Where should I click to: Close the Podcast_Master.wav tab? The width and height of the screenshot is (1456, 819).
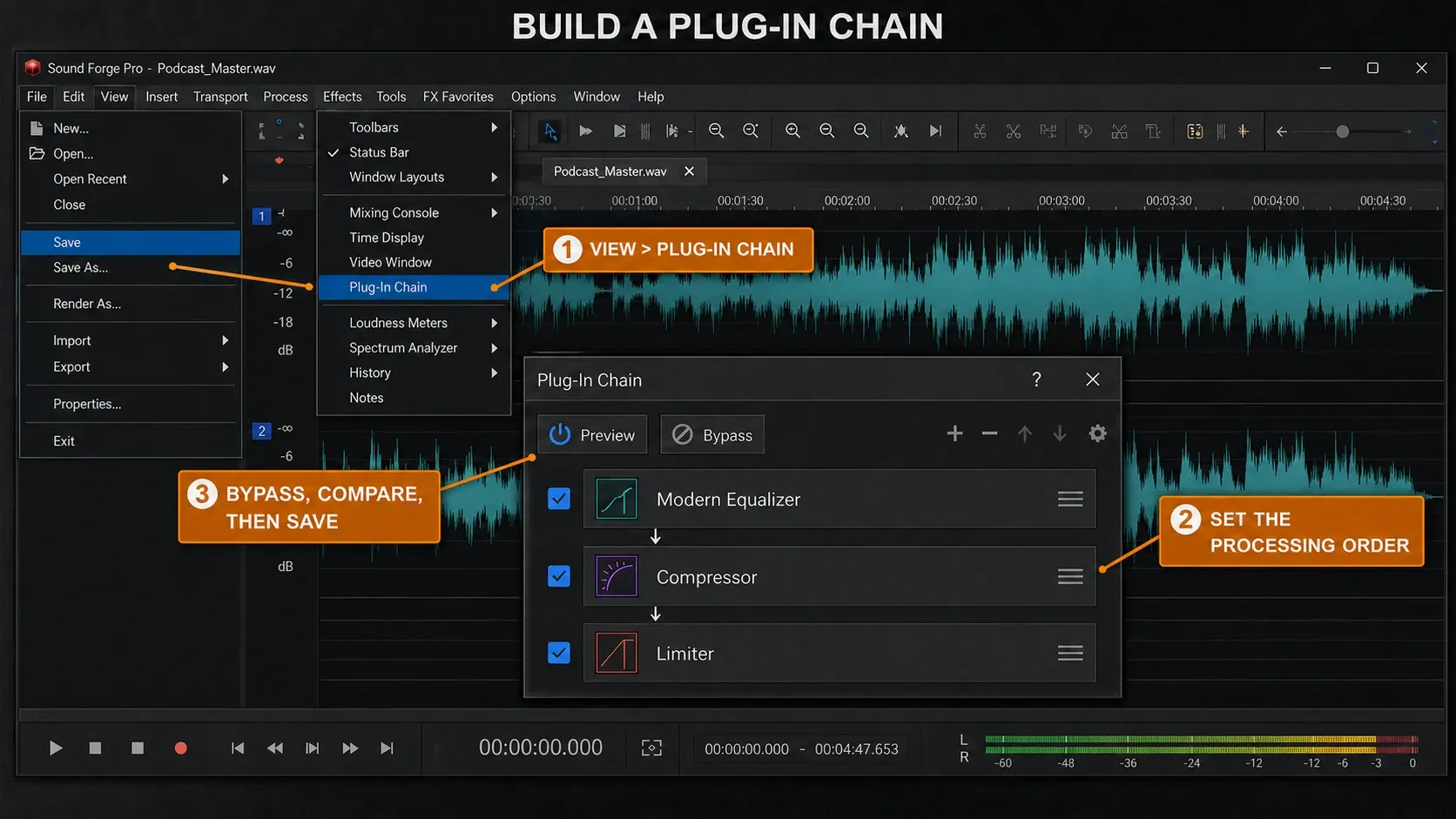pos(689,171)
